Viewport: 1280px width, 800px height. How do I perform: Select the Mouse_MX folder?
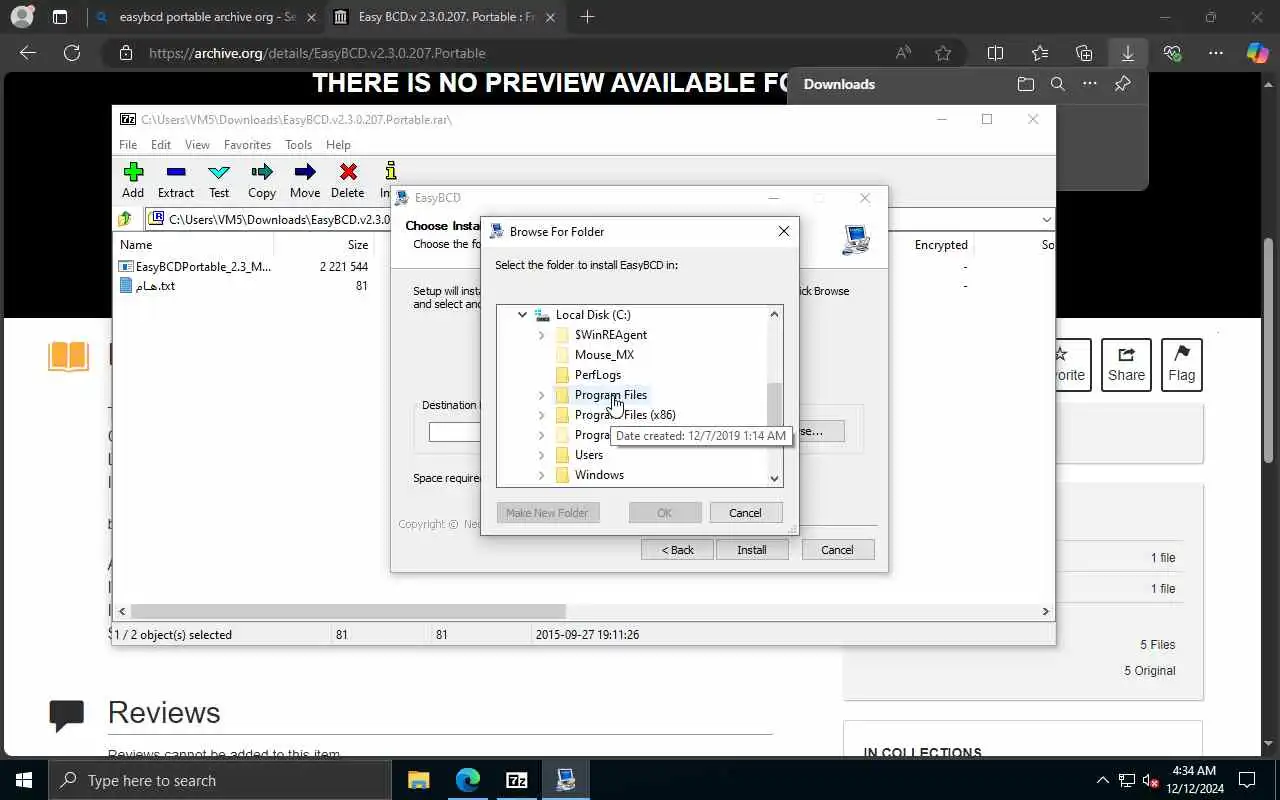tap(604, 355)
